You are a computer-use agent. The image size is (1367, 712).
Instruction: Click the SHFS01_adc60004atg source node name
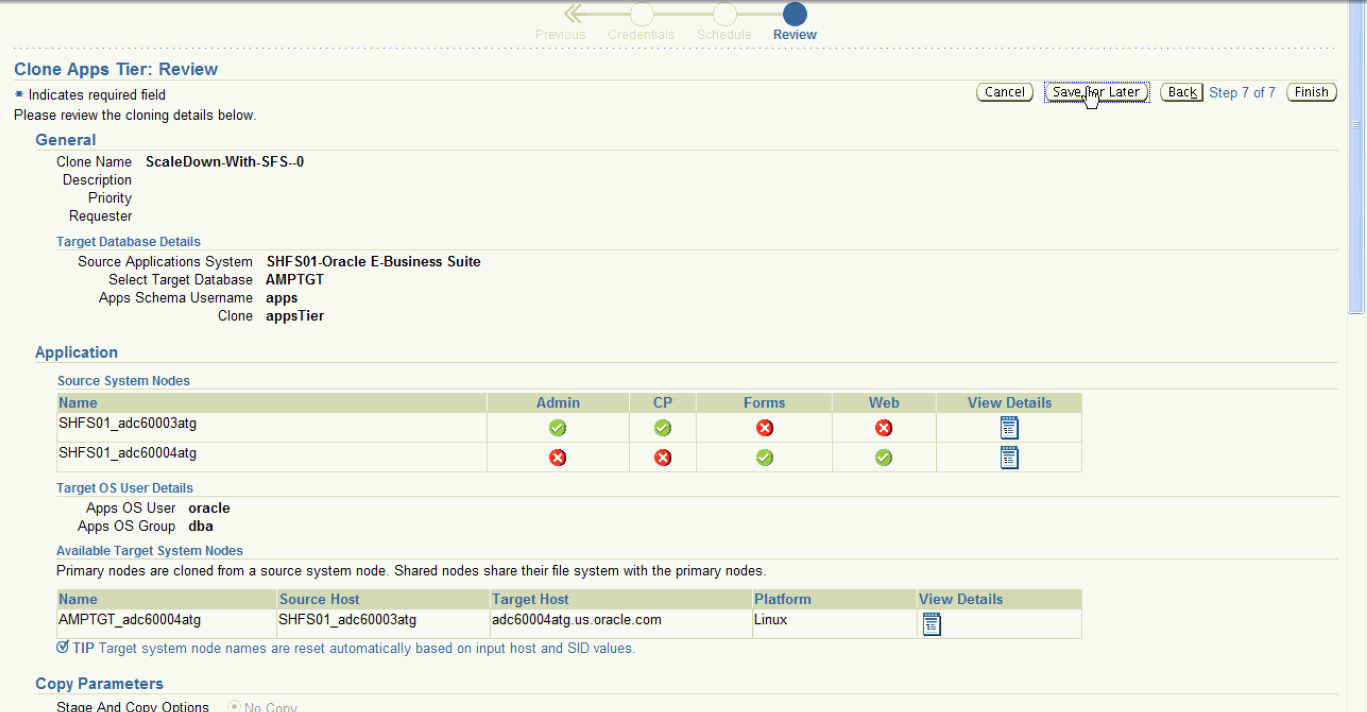tap(128, 452)
